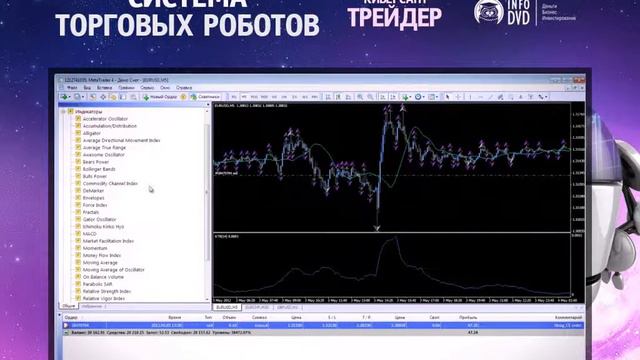Collapse the Индикаторы tree node
The width and height of the screenshot is (640, 360).
pyautogui.click(x=63, y=111)
